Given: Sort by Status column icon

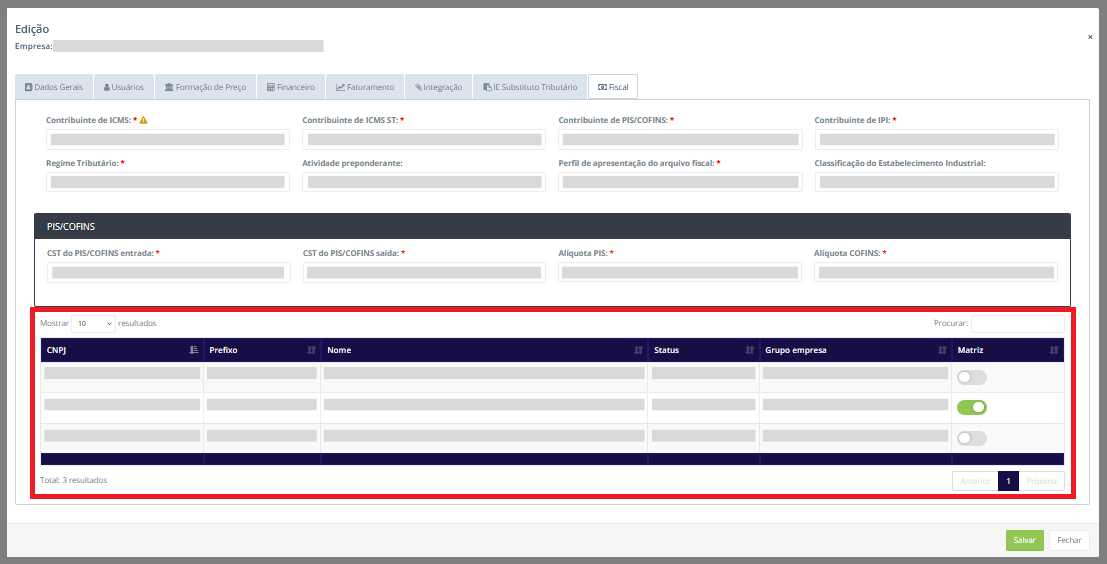Looking at the screenshot, I should [750, 351].
